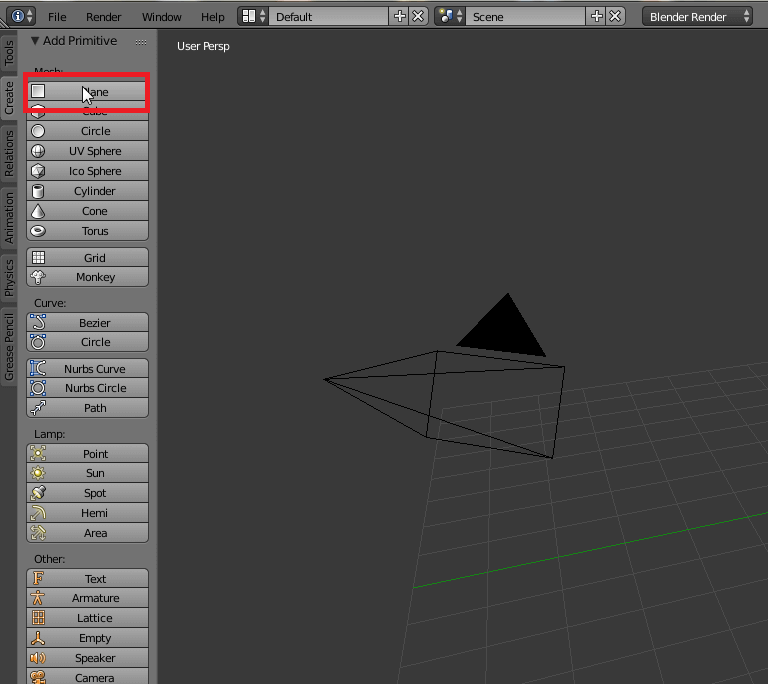Add a Lattice object

[87, 618]
